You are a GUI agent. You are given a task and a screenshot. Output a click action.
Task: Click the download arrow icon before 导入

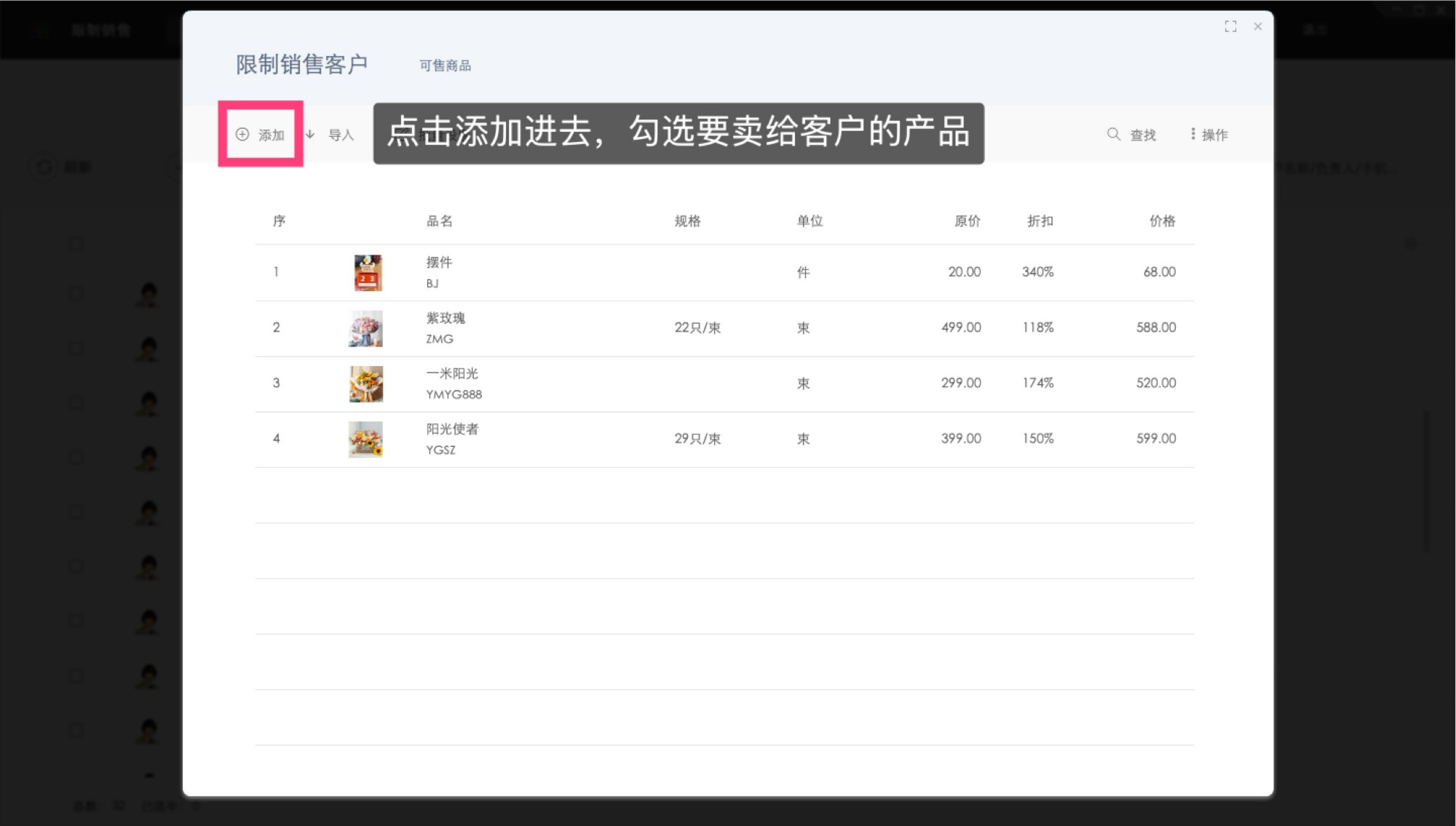[x=309, y=134]
